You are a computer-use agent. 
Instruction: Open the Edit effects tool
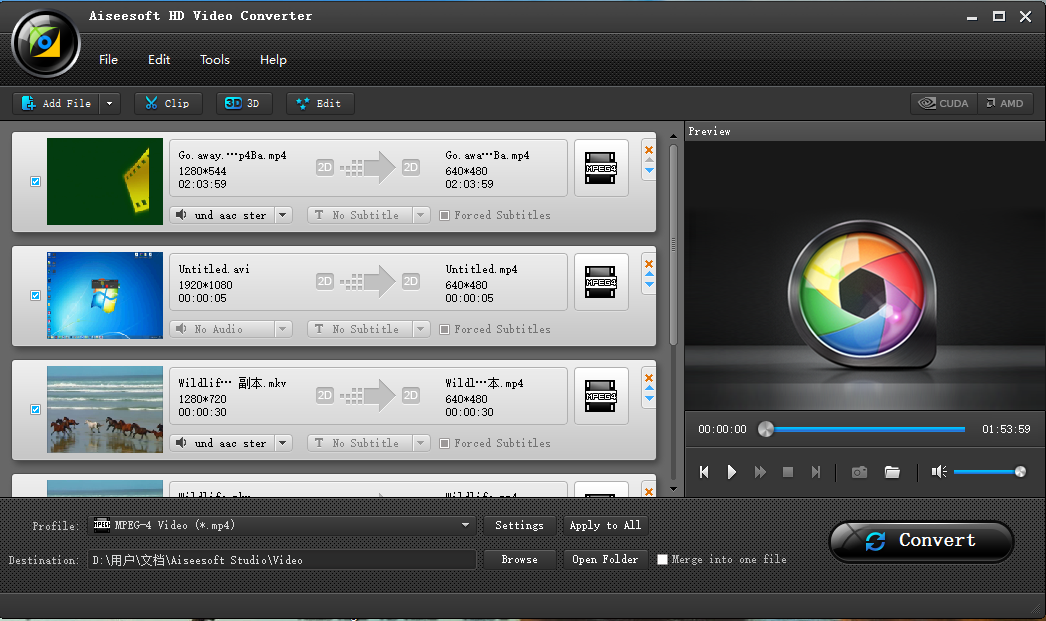click(x=320, y=103)
